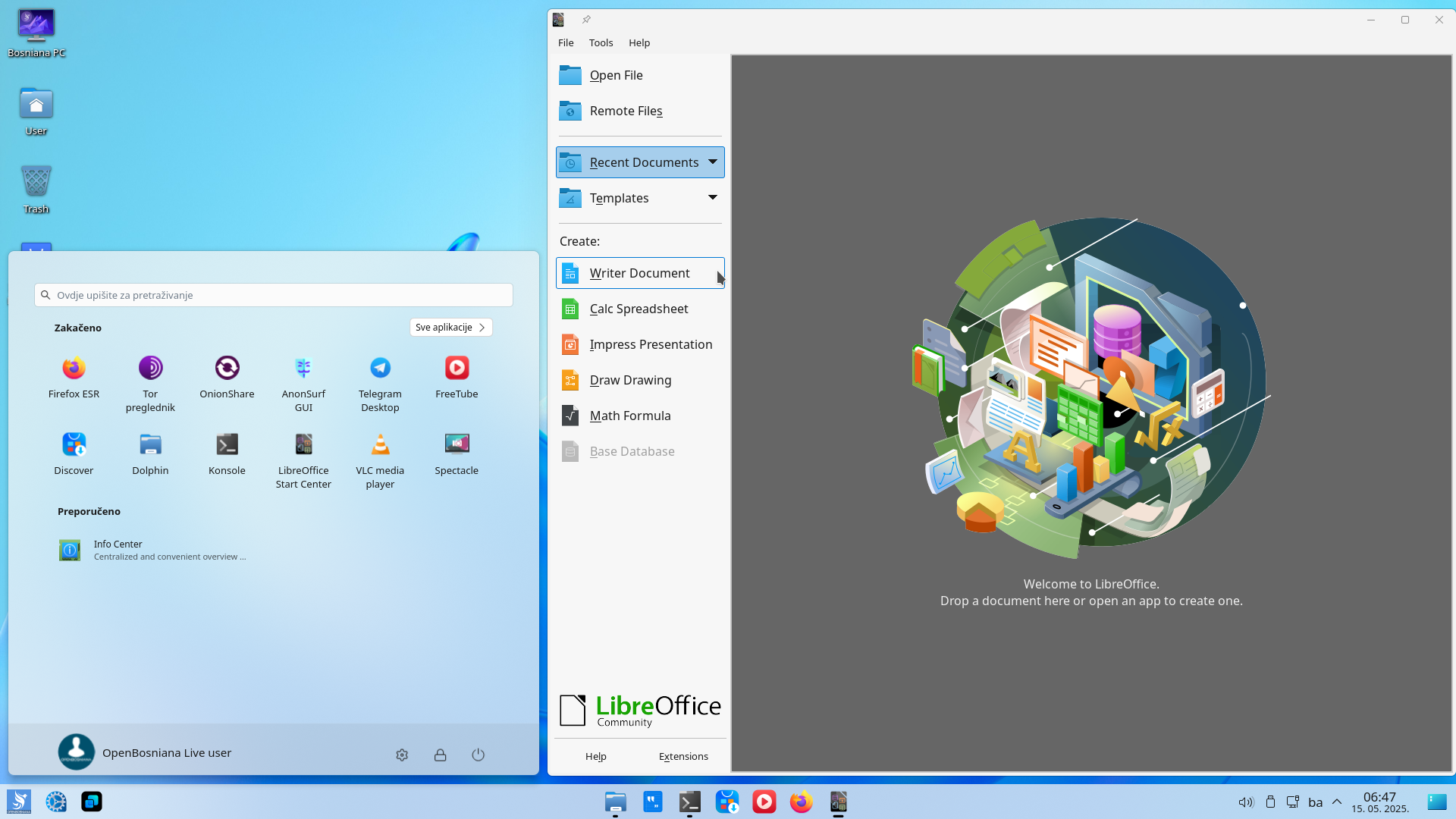
Task: Create a new Writer Document
Action: [x=640, y=273]
